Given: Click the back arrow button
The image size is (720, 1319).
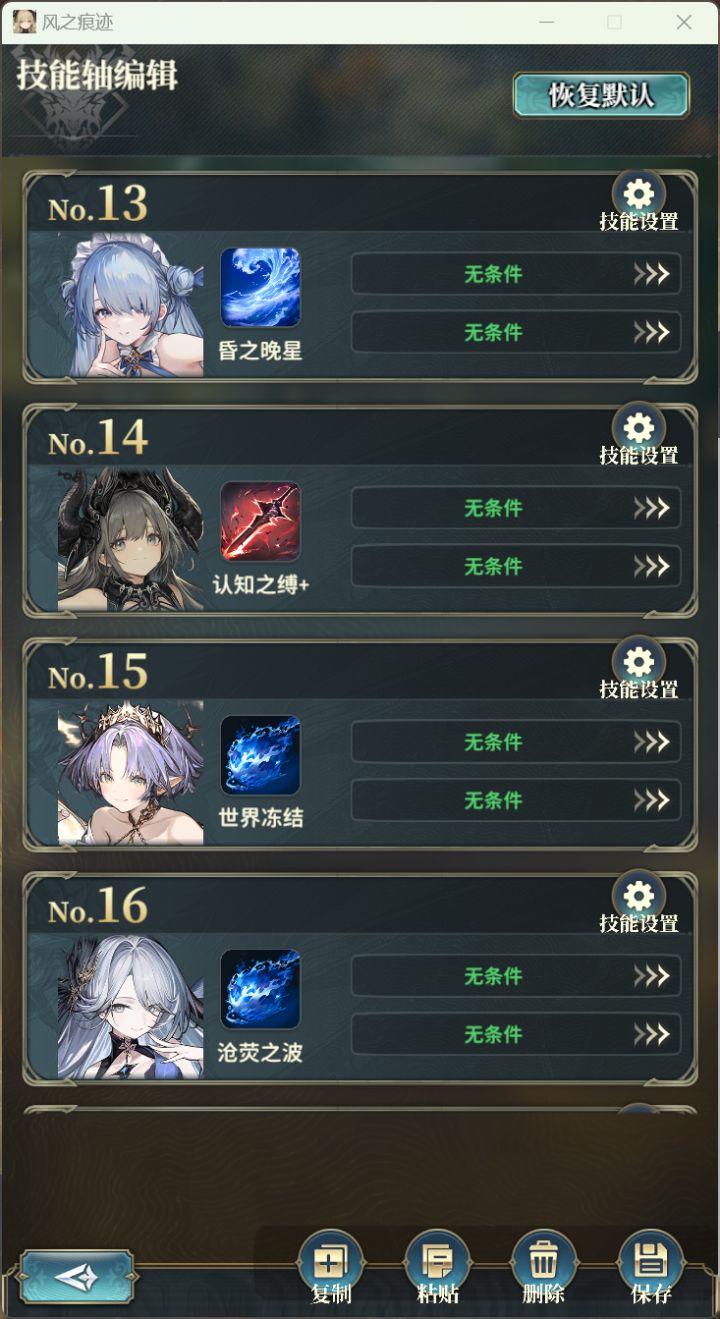Looking at the screenshot, I should pyautogui.click(x=77, y=1276).
